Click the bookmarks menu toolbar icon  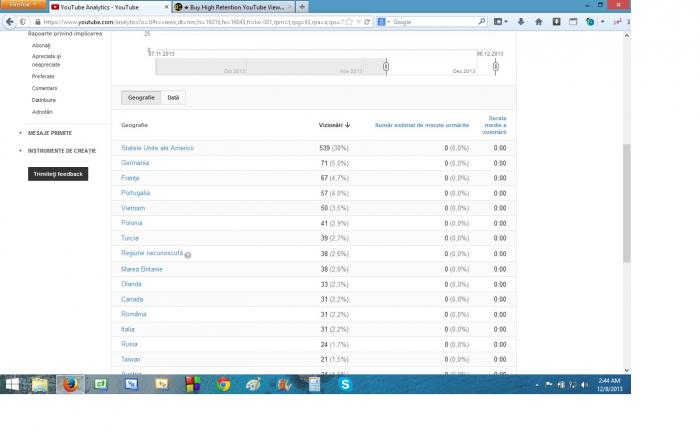(500, 21)
